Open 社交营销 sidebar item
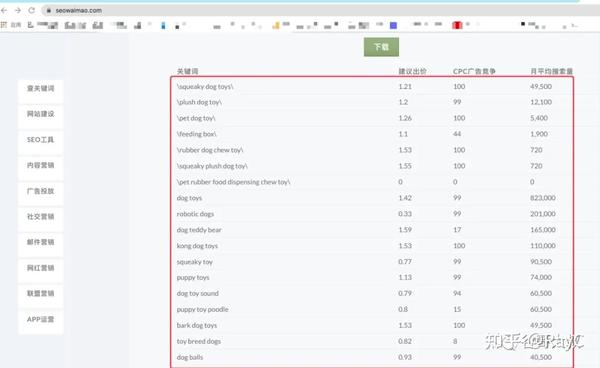Image resolution: width=600 pixels, height=368 pixels. [41, 217]
